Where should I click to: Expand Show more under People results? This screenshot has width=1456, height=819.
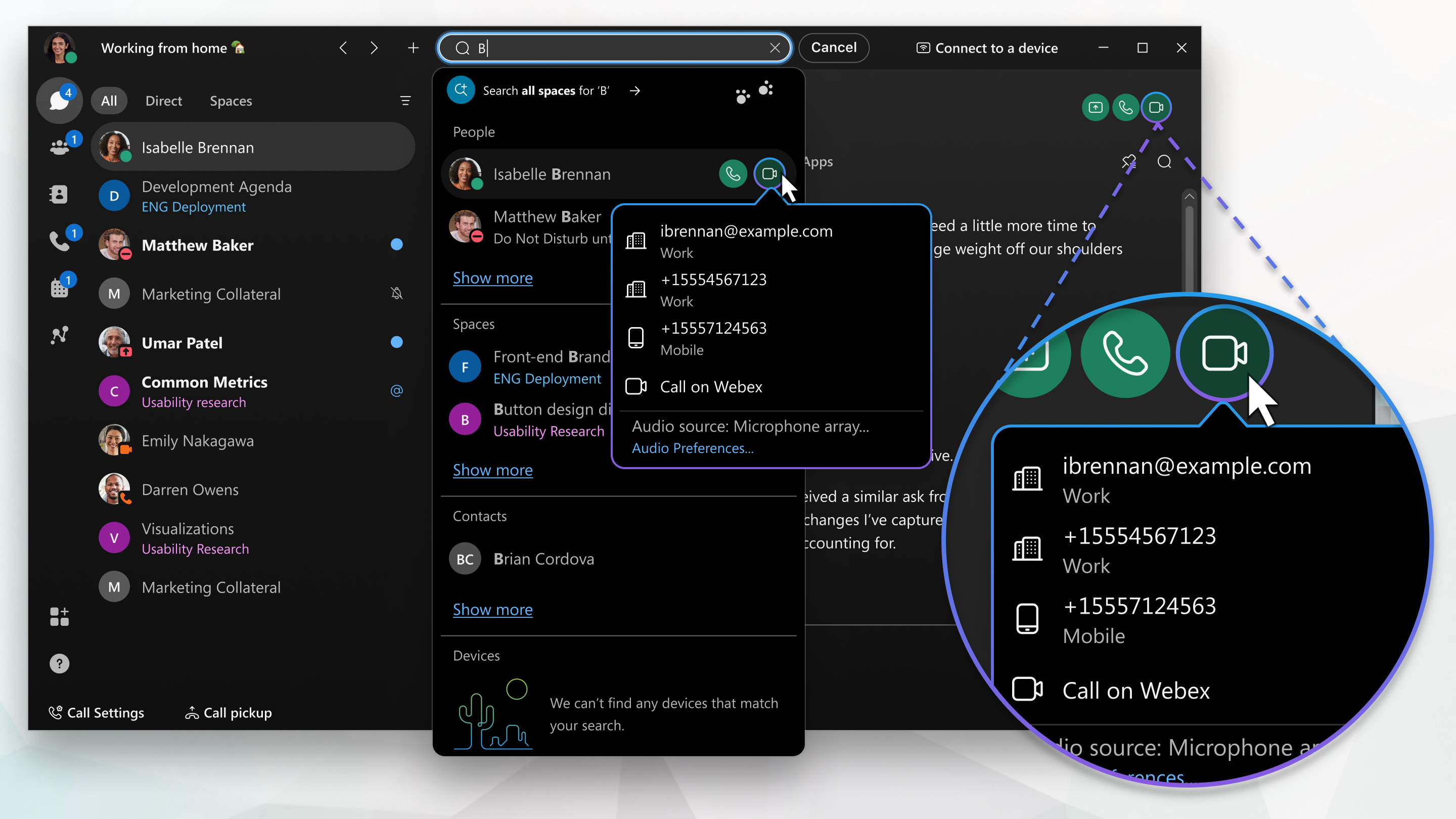pyautogui.click(x=492, y=277)
